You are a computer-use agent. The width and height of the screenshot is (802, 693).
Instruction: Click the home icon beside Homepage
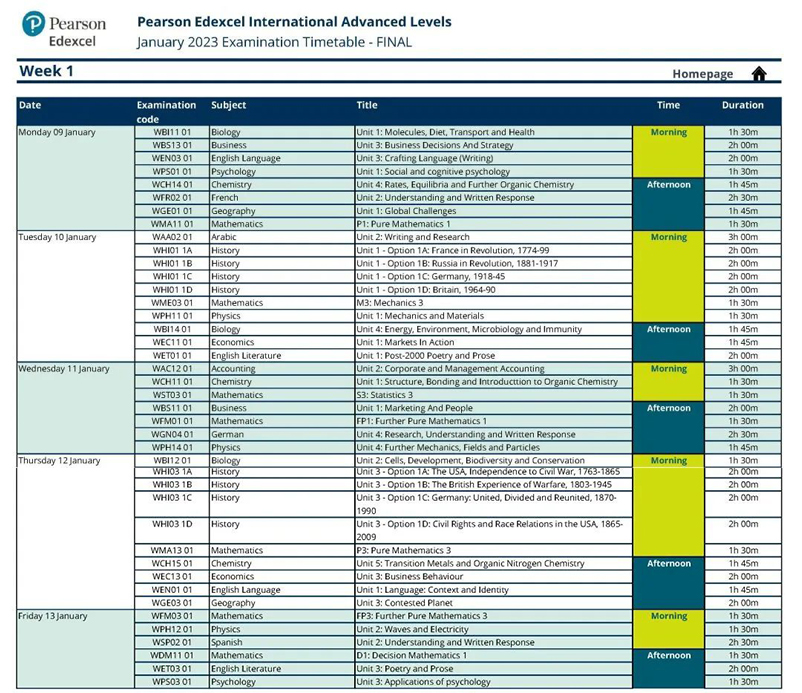[759, 74]
